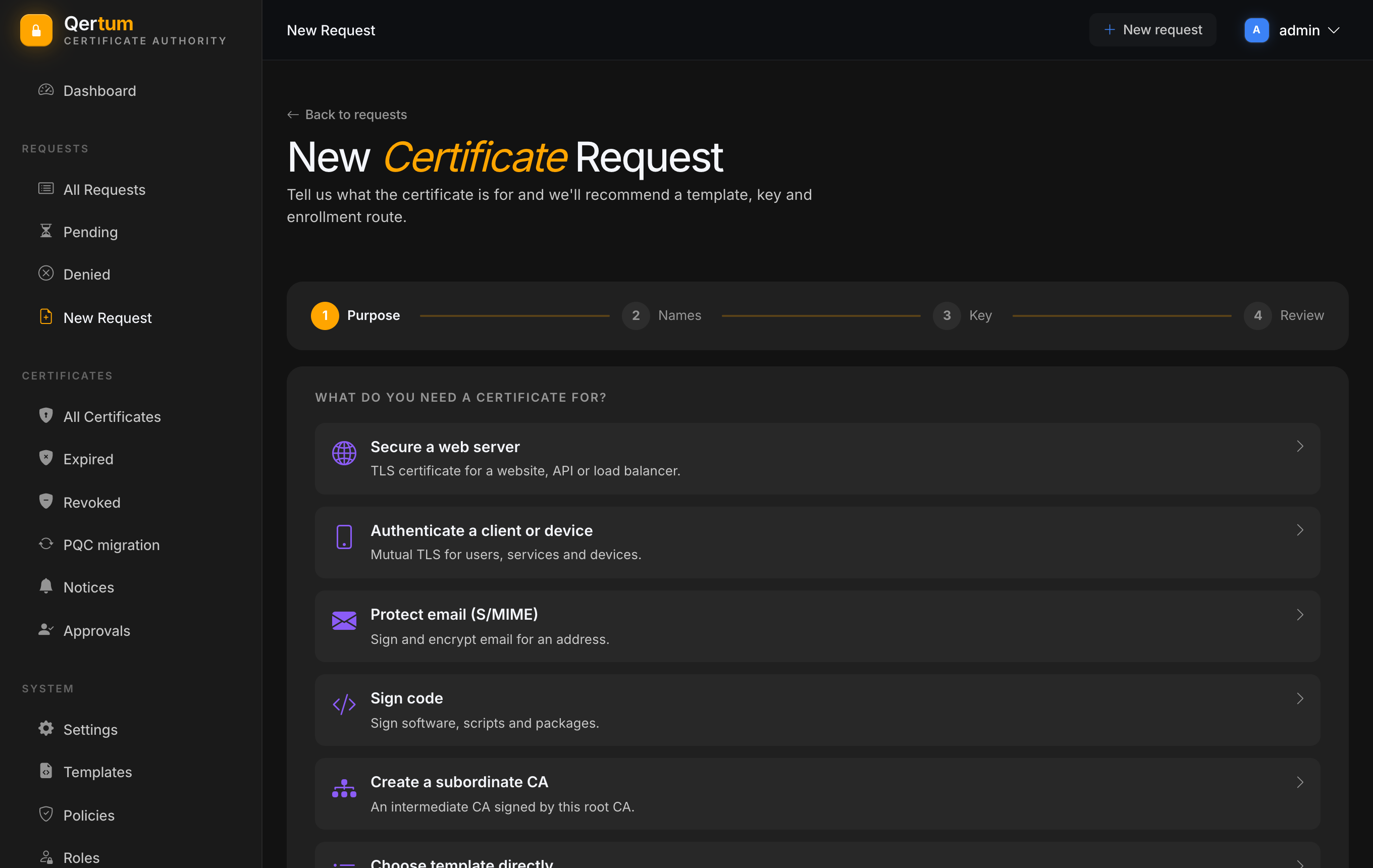1373x868 pixels.
Task: Click the New Request document icon in sidebar
Action: (x=46, y=317)
